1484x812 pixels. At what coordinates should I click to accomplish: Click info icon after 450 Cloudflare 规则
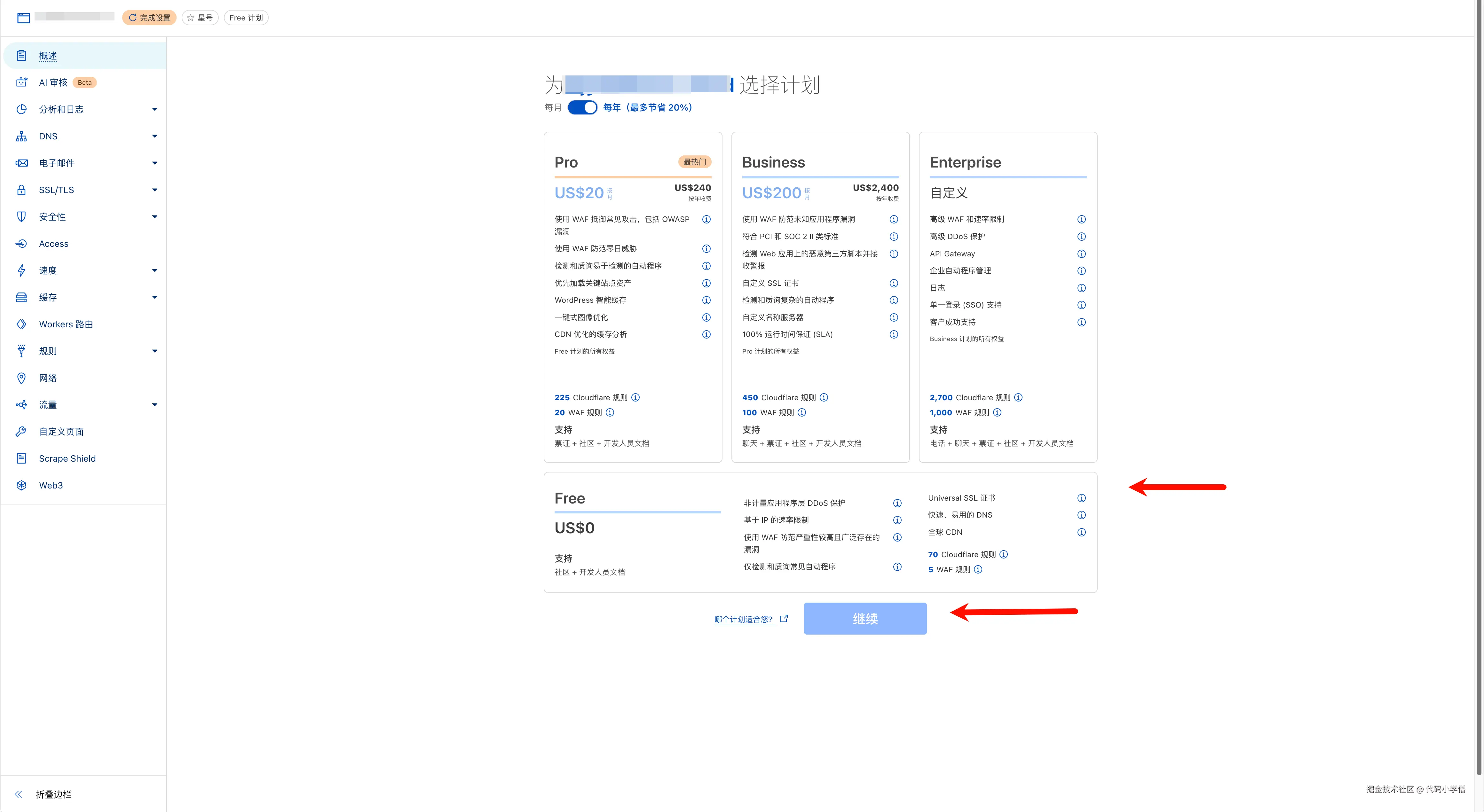pos(824,397)
